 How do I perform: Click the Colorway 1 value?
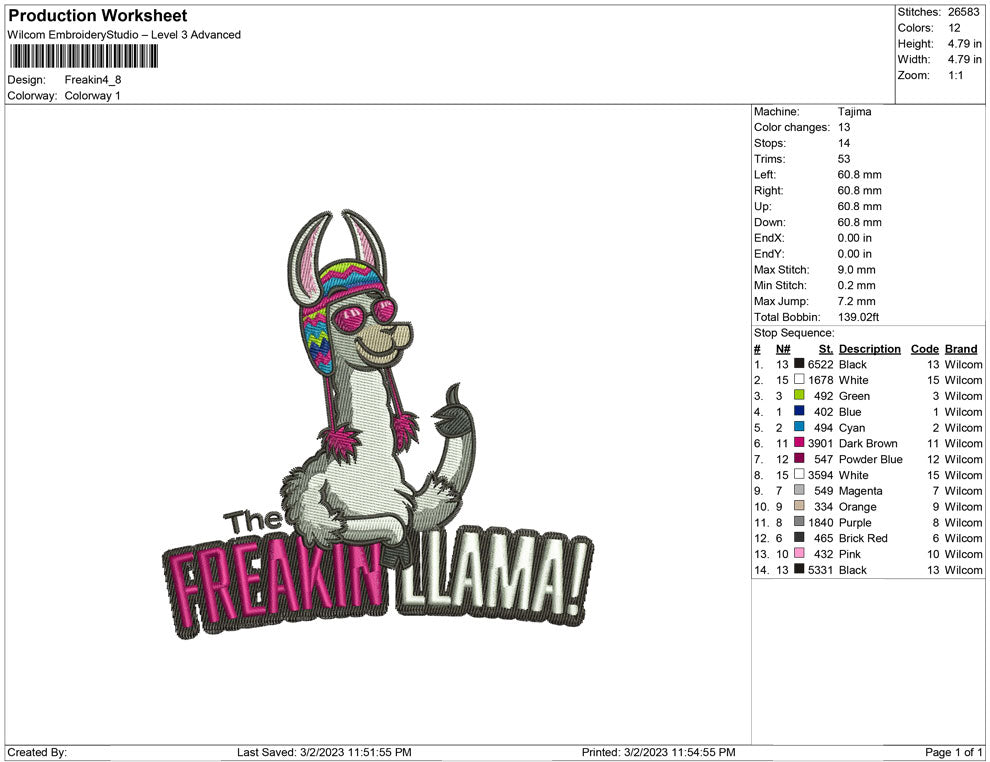click(x=92, y=95)
